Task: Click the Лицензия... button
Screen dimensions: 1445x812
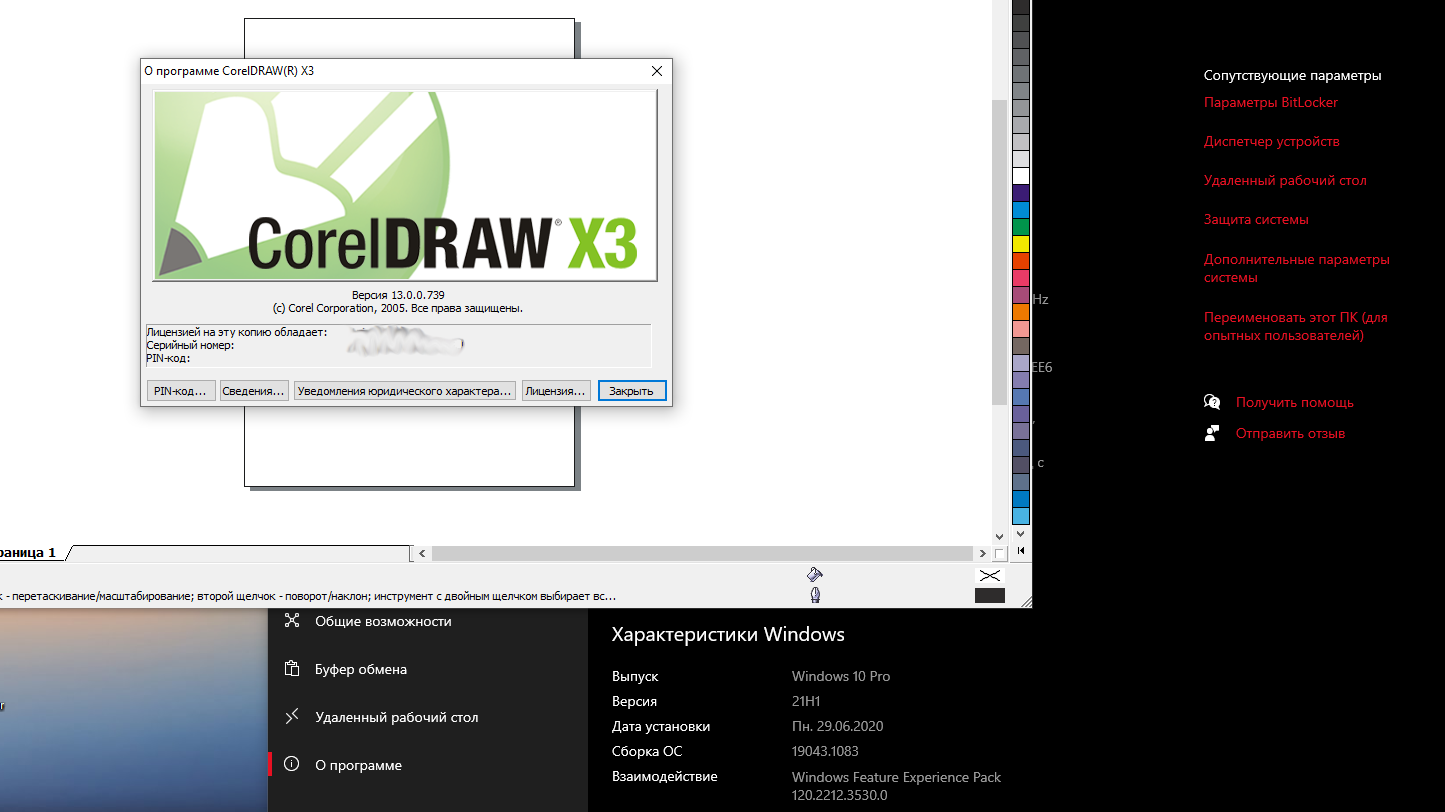Action: (555, 391)
